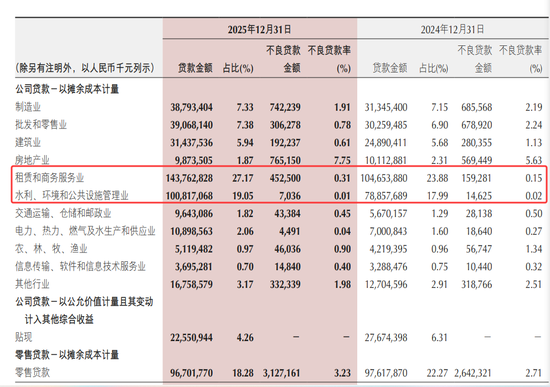Screen dimensions: 550x387
Task: Select the 房地产业 row label
Action: 32,160
